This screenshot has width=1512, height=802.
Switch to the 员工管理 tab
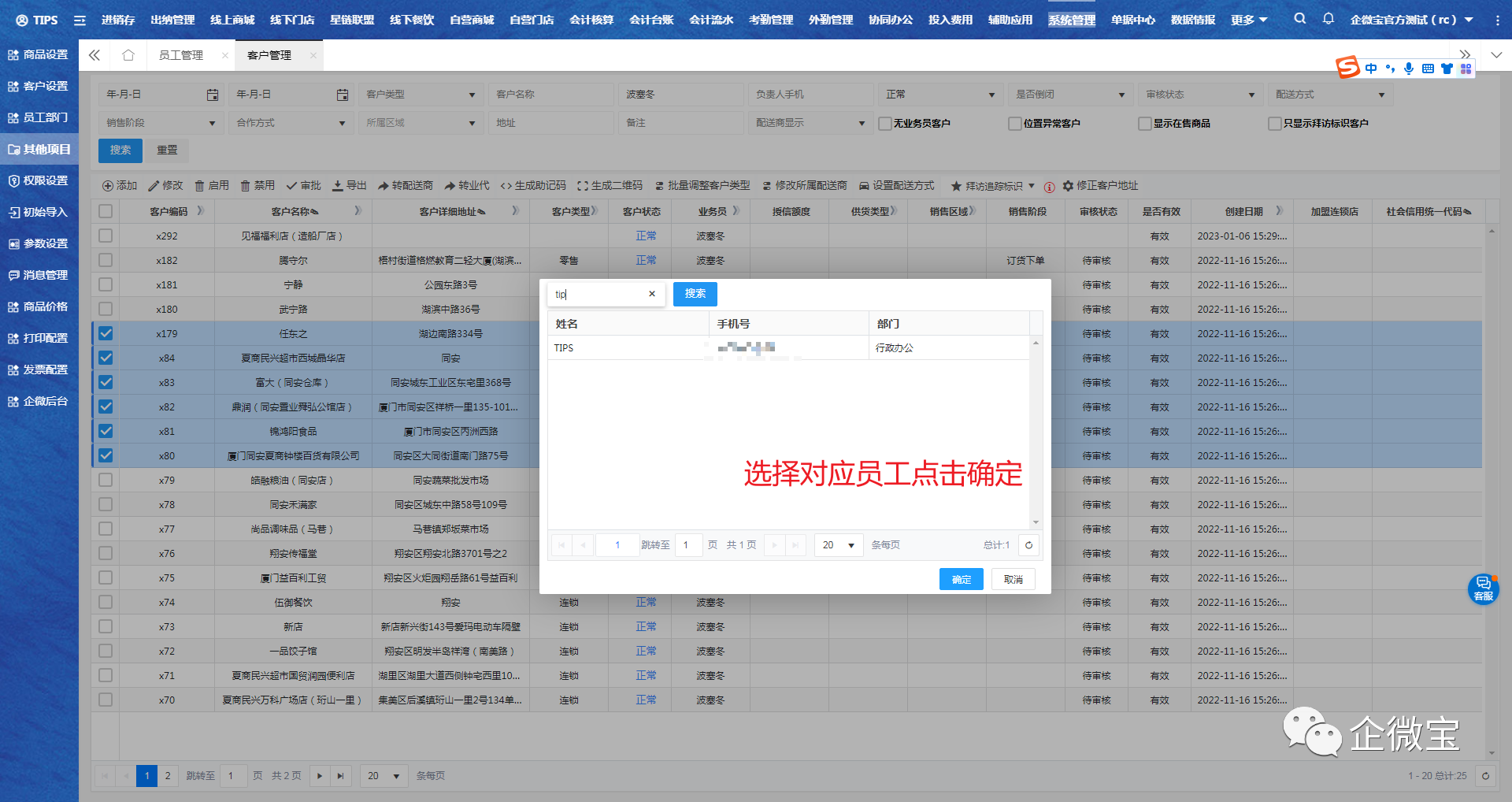click(x=181, y=55)
